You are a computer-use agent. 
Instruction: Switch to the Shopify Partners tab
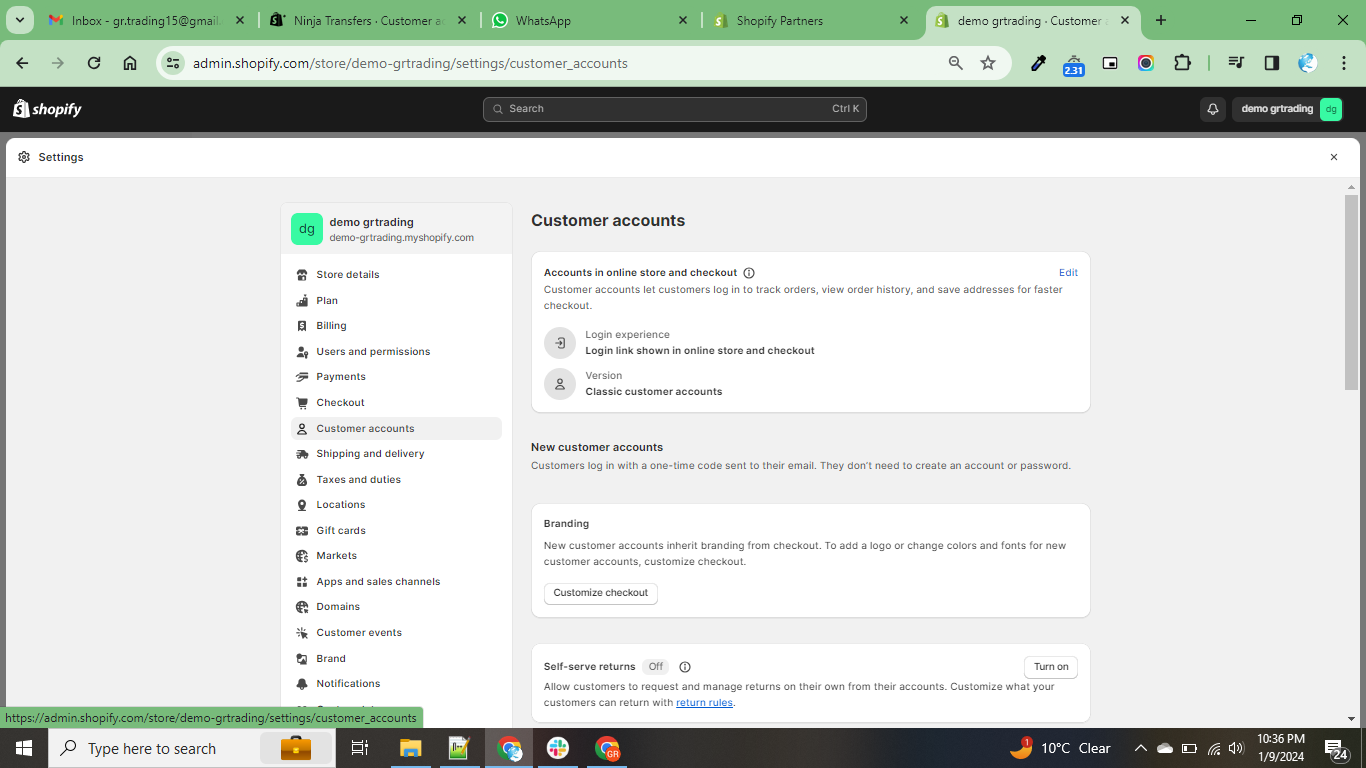click(812, 20)
